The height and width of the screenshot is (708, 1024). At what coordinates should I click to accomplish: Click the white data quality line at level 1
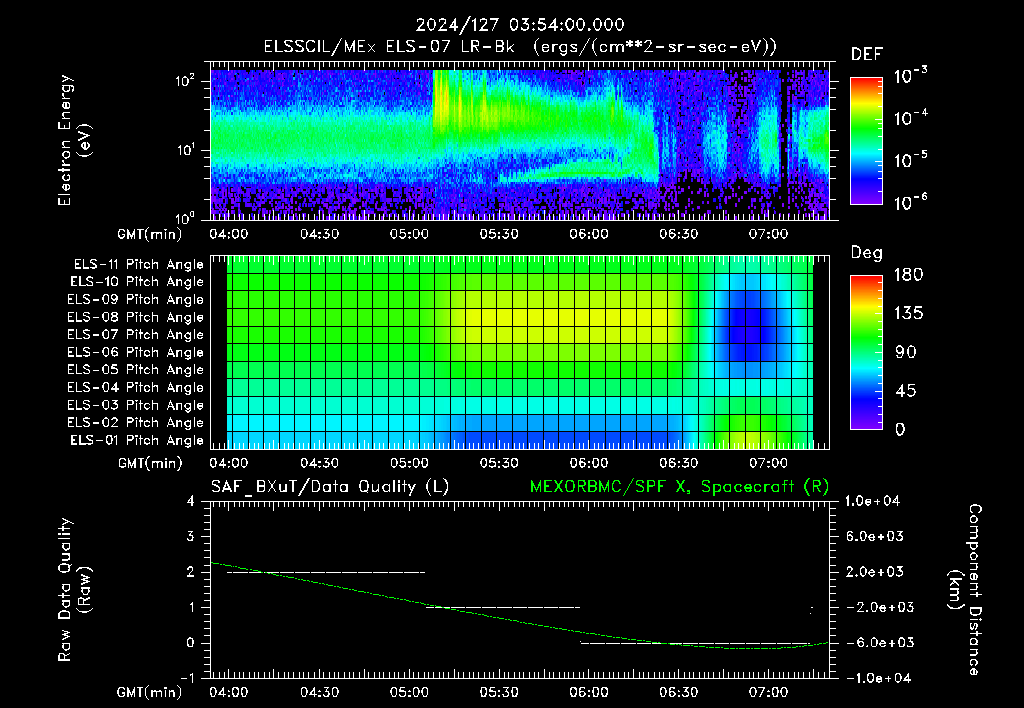click(503, 607)
